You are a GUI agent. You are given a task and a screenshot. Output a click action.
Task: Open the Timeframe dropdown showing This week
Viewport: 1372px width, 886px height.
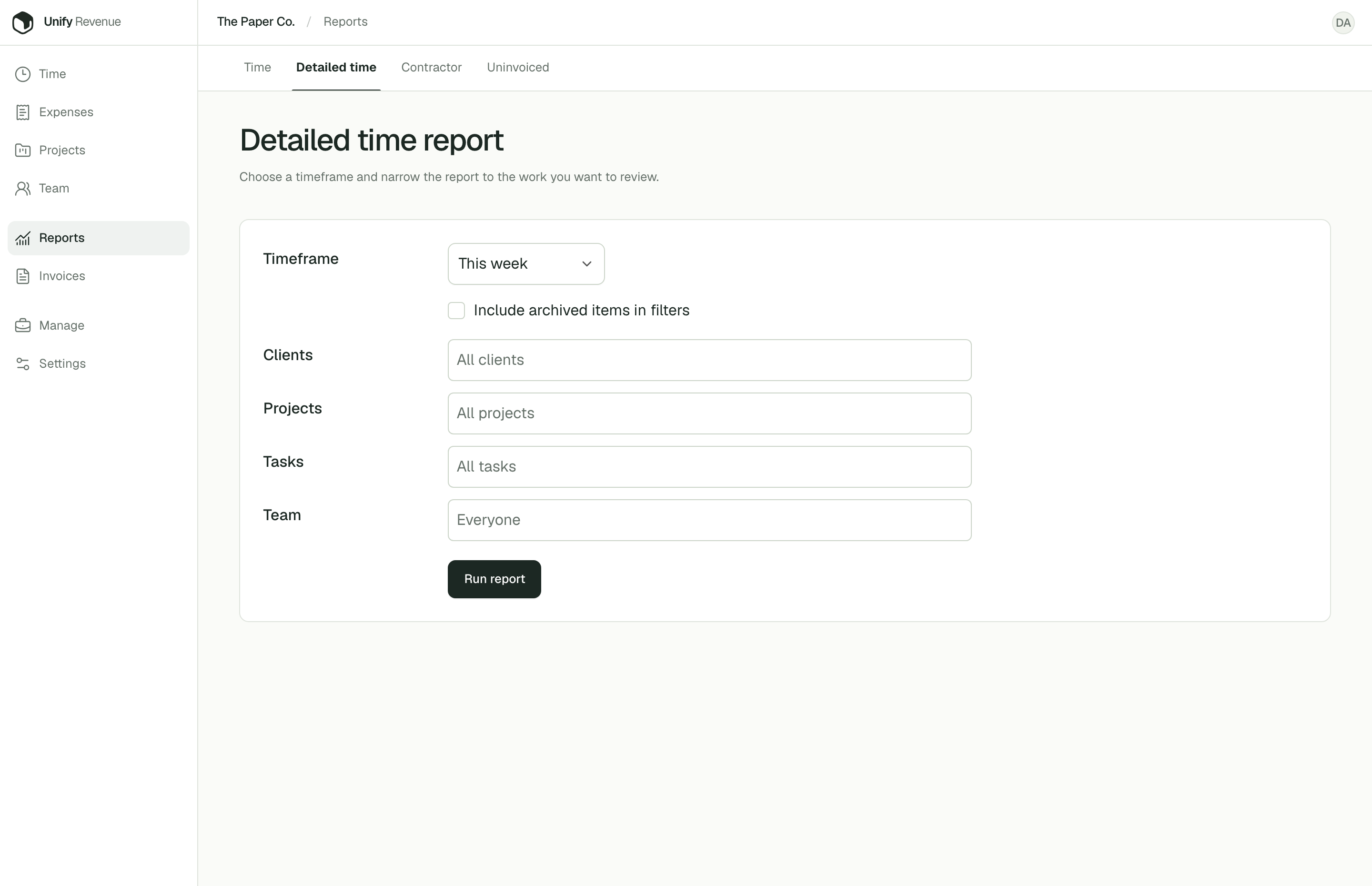coord(526,263)
